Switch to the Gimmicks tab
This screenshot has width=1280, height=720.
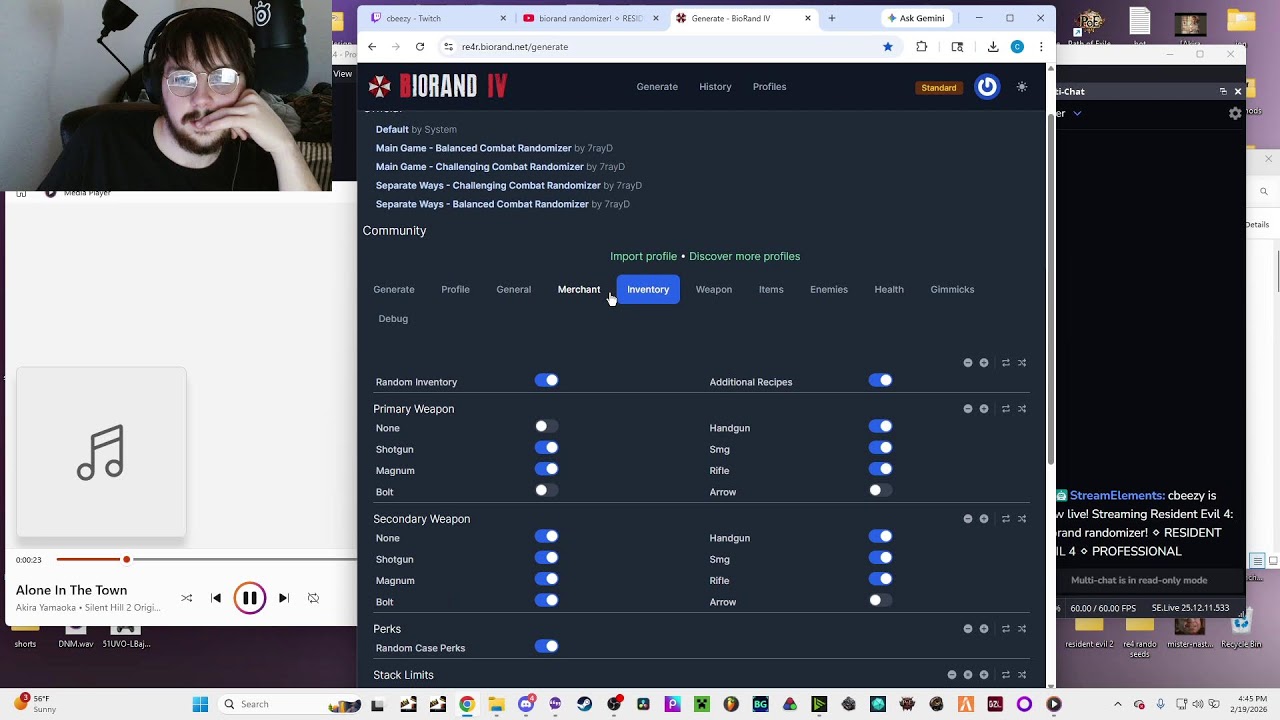[x=952, y=289]
